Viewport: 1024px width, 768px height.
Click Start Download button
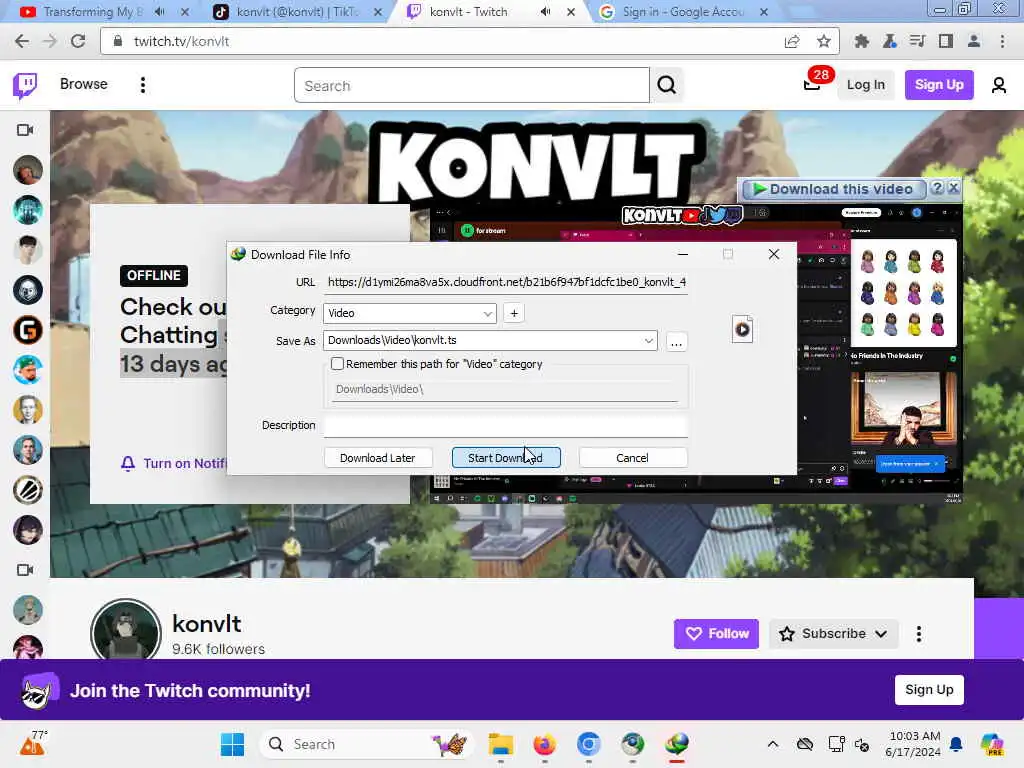pyautogui.click(x=506, y=458)
